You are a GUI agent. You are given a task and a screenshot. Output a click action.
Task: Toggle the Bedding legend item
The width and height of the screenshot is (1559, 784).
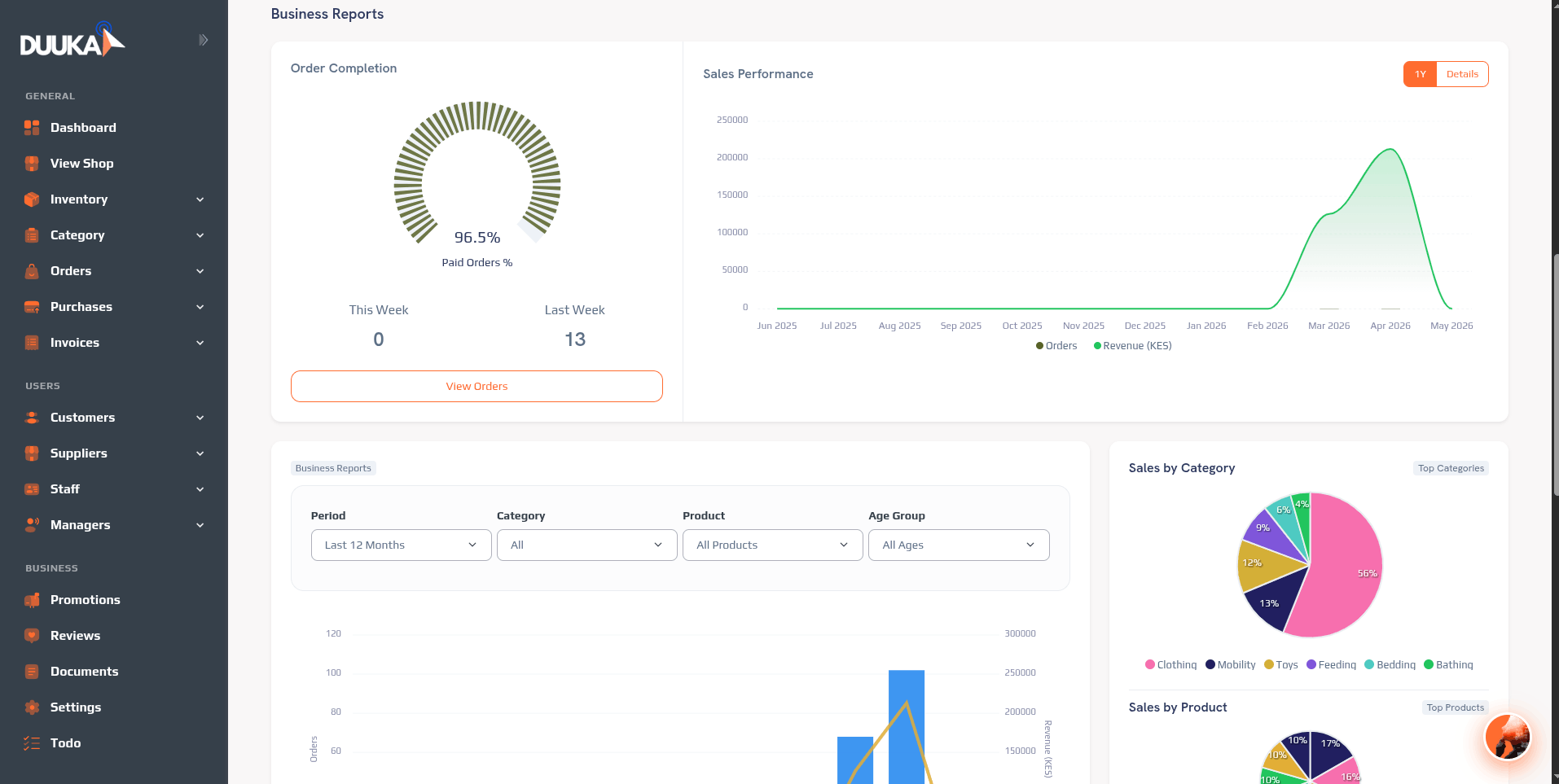pyautogui.click(x=1390, y=665)
